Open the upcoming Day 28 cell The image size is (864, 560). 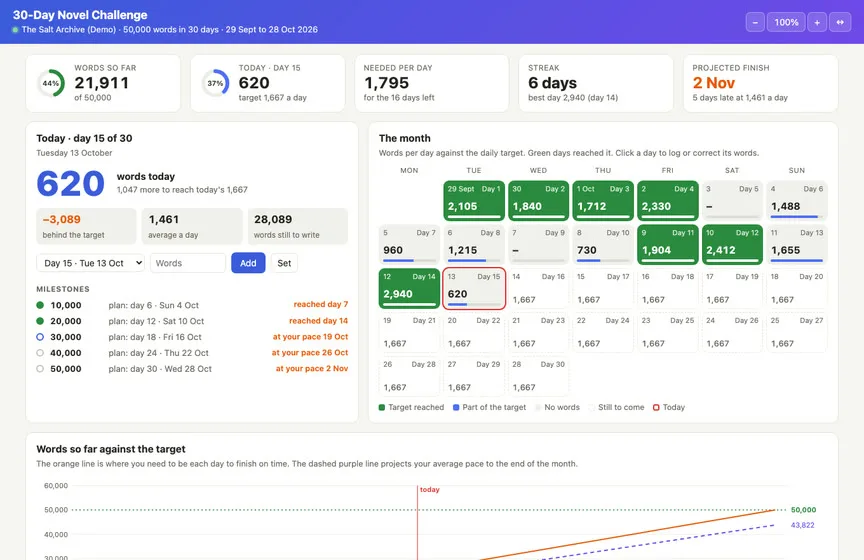[x=409, y=376]
